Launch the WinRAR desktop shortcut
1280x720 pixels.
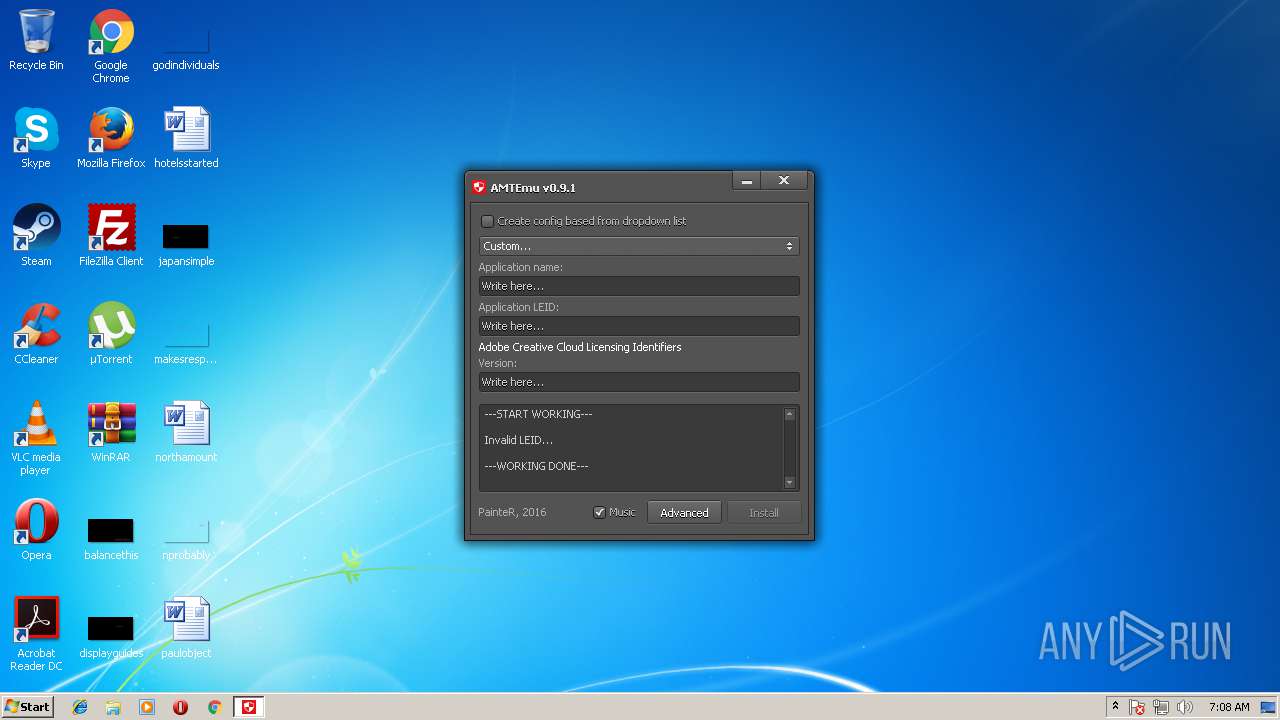coord(111,432)
